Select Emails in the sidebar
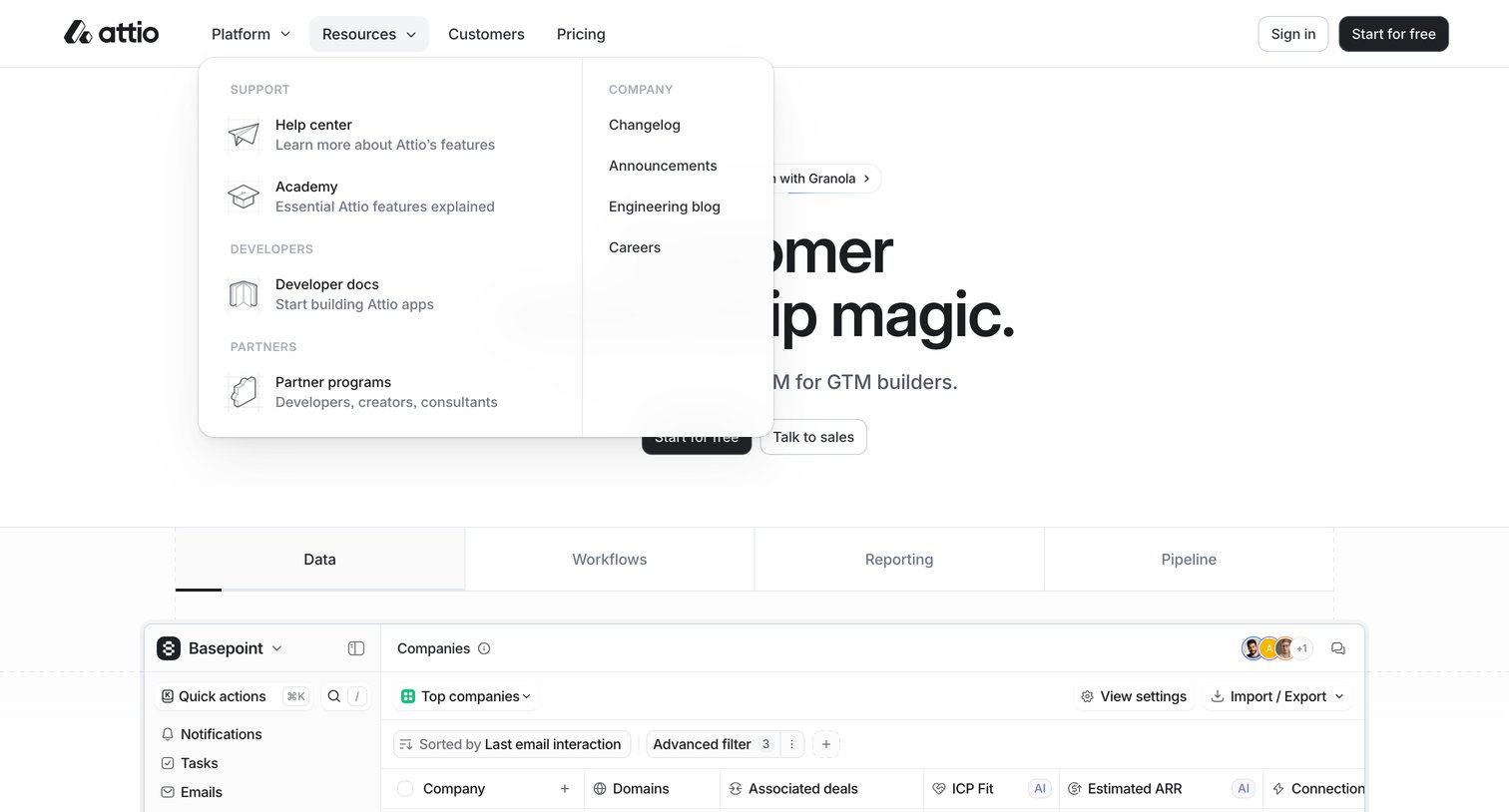 [192, 792]
